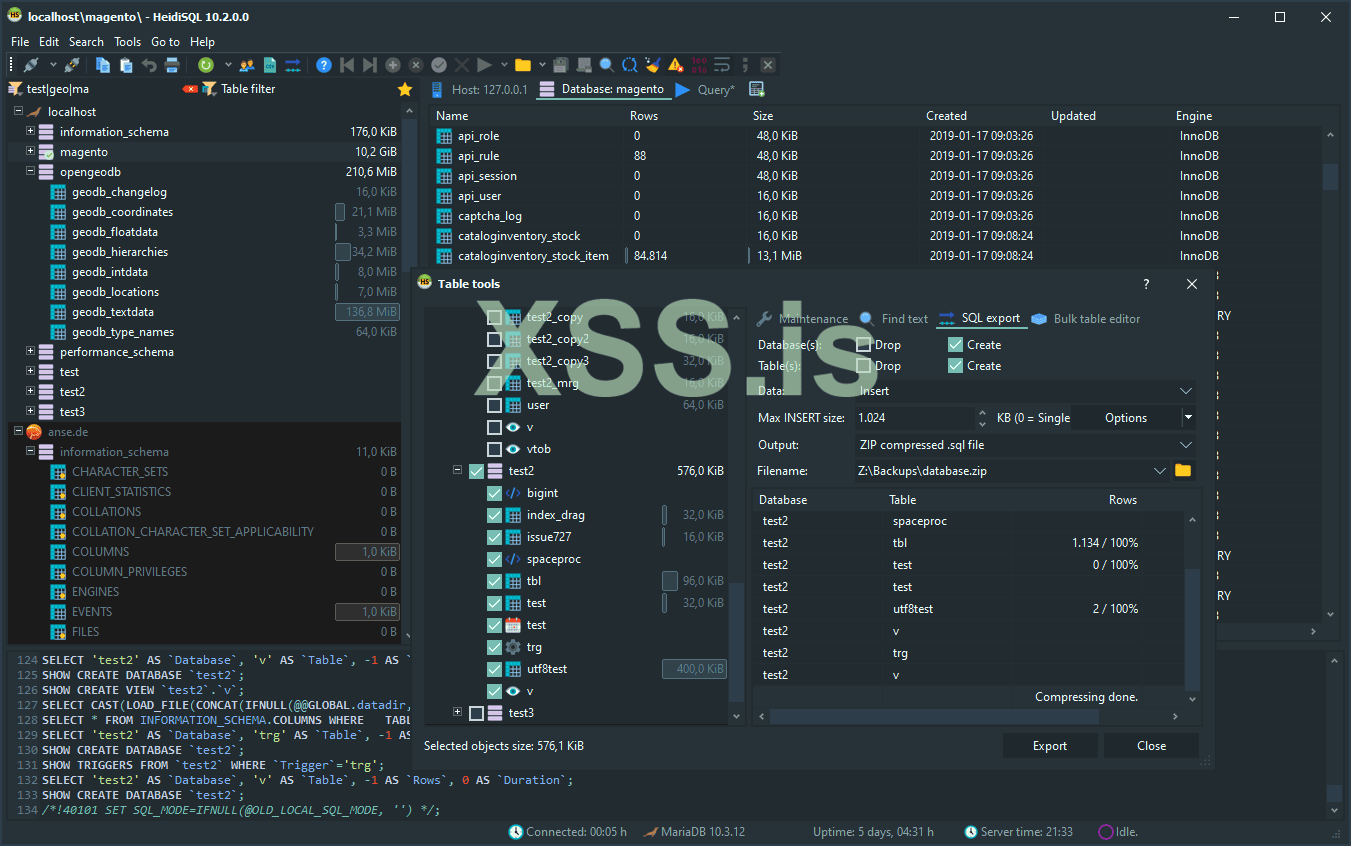Check the user table checkbox
This screenshot has height=846, width=1351.
pyautogui.click(x=494, y=405)
